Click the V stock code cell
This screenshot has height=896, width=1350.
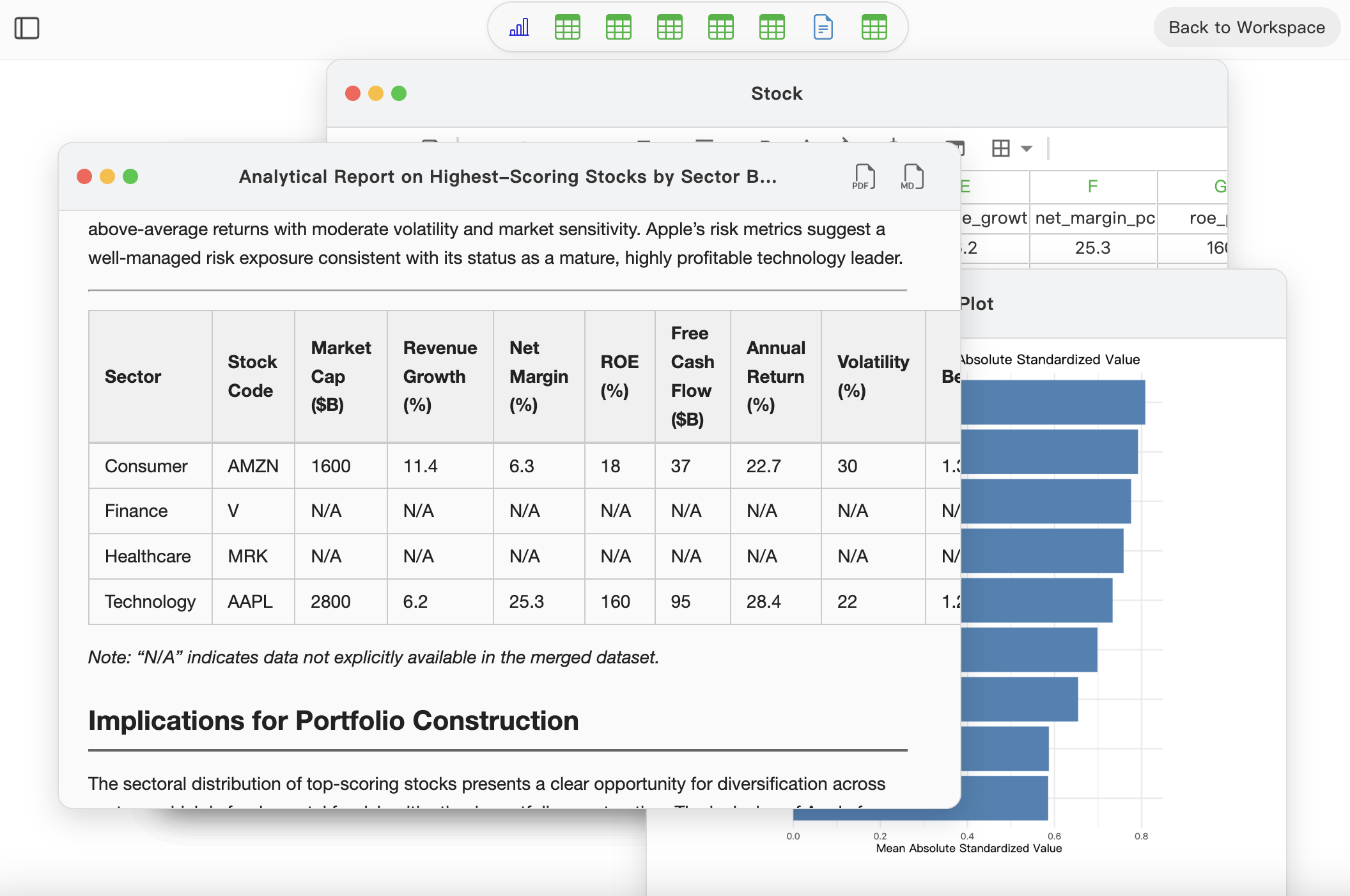(253, 511)
